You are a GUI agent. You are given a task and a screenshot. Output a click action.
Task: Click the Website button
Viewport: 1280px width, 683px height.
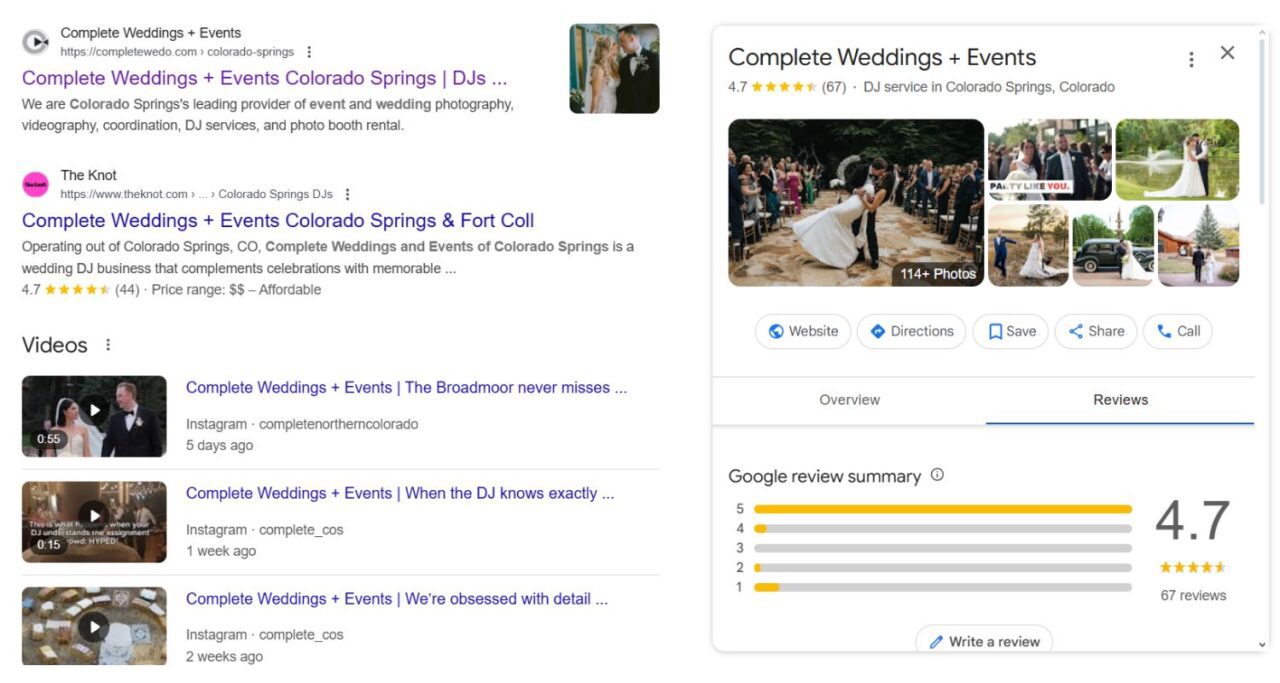(803, 331)
